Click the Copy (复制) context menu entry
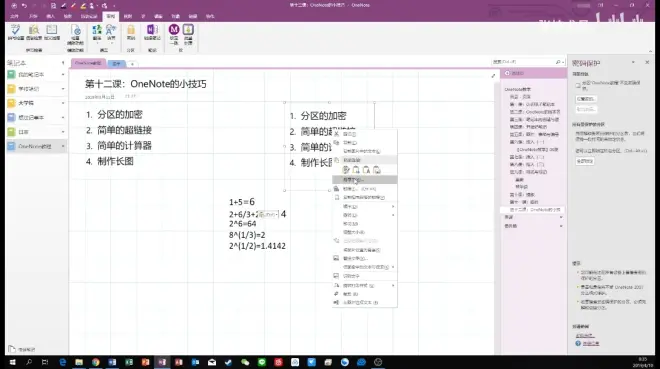The image size is (660, 369). (x=365, y=142)
